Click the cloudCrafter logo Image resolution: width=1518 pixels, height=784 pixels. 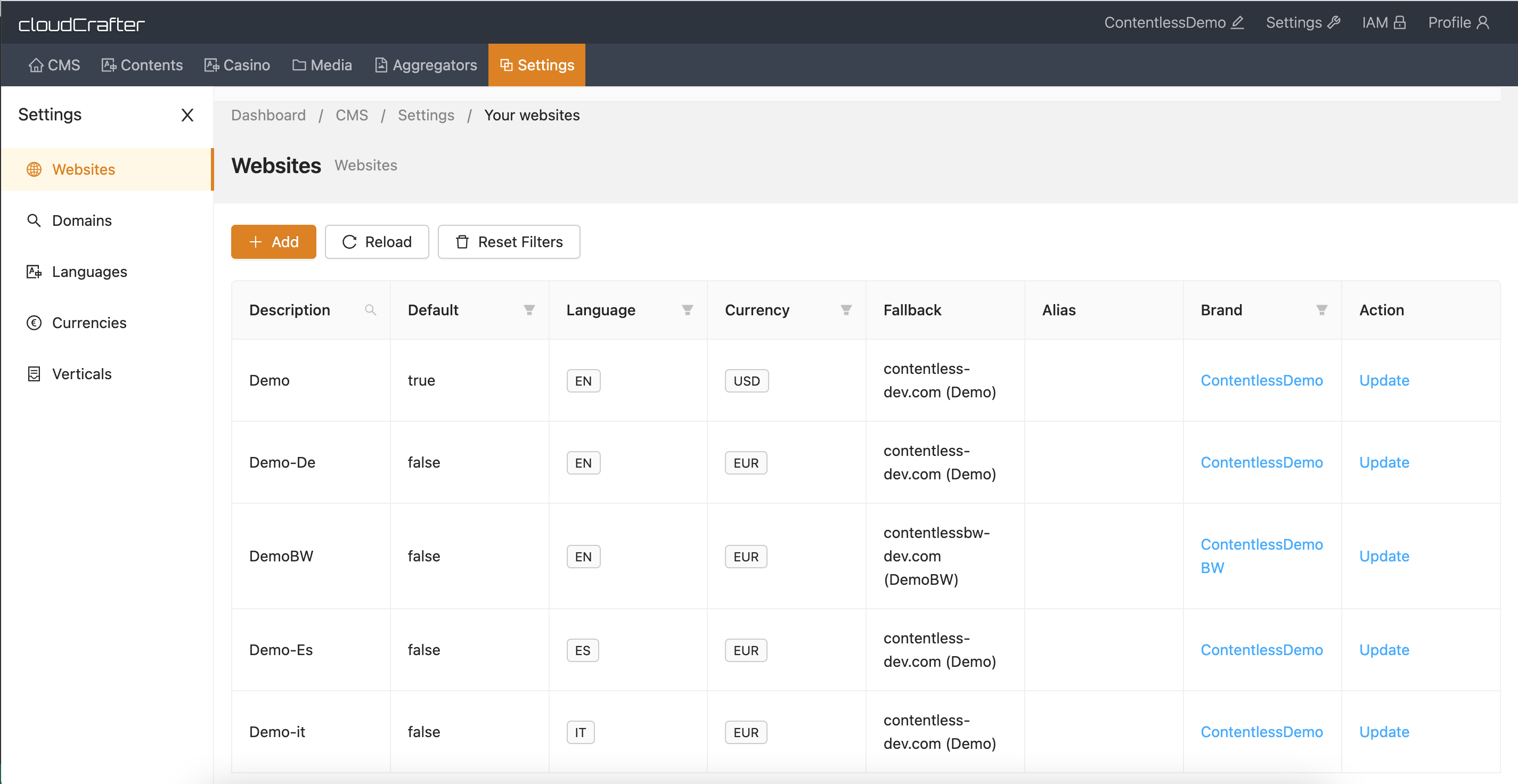81,24
